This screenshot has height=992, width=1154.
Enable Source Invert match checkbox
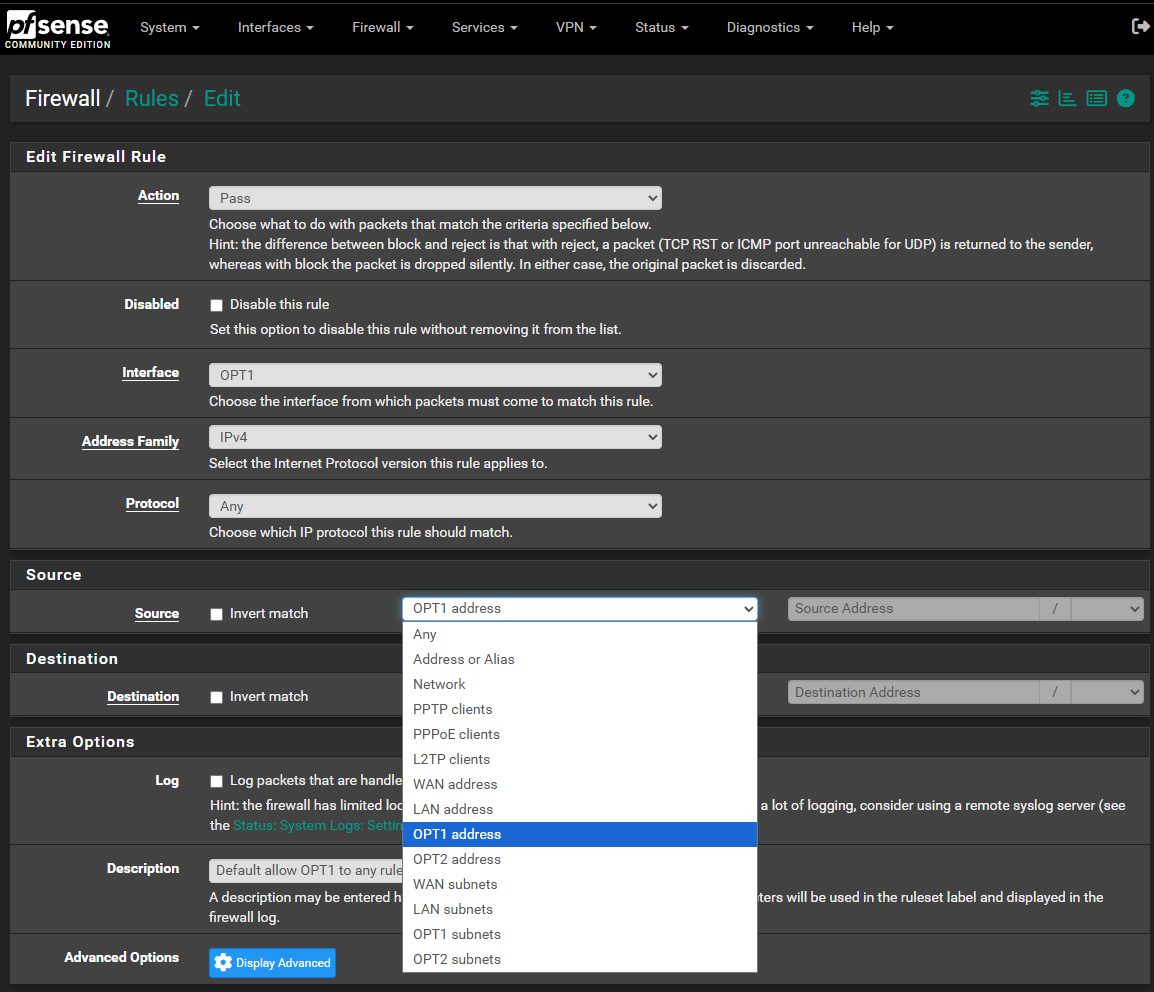point(216,614)
